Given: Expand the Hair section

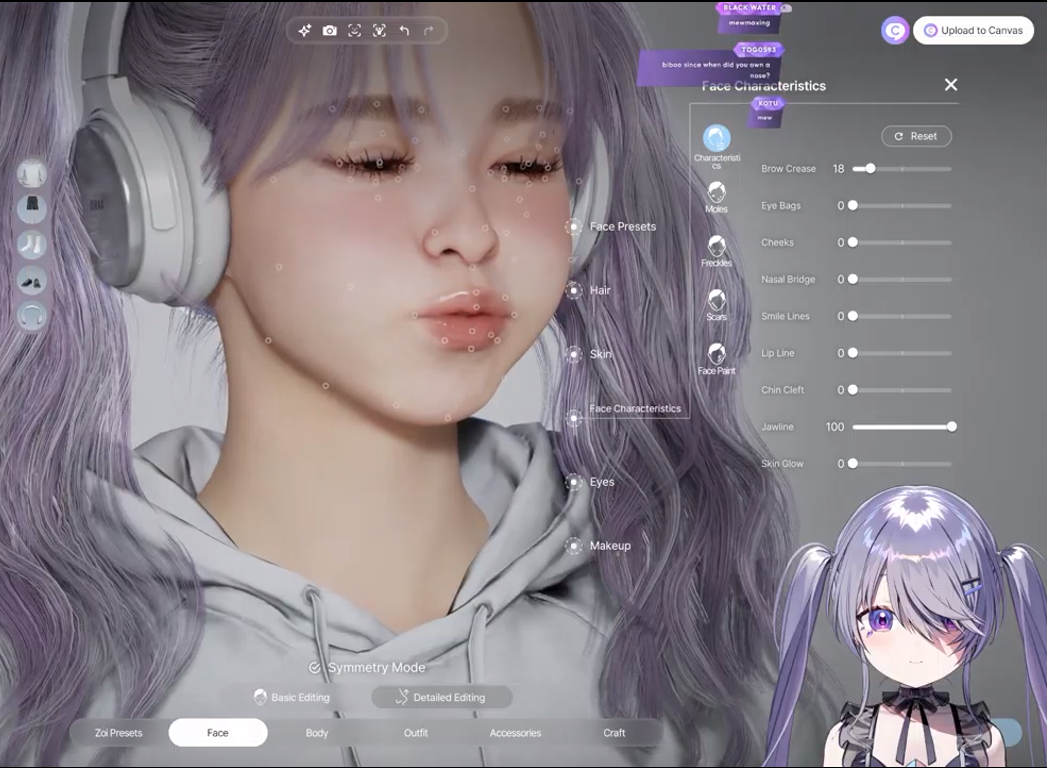Looking at the screenshot, I should point(599,290).
